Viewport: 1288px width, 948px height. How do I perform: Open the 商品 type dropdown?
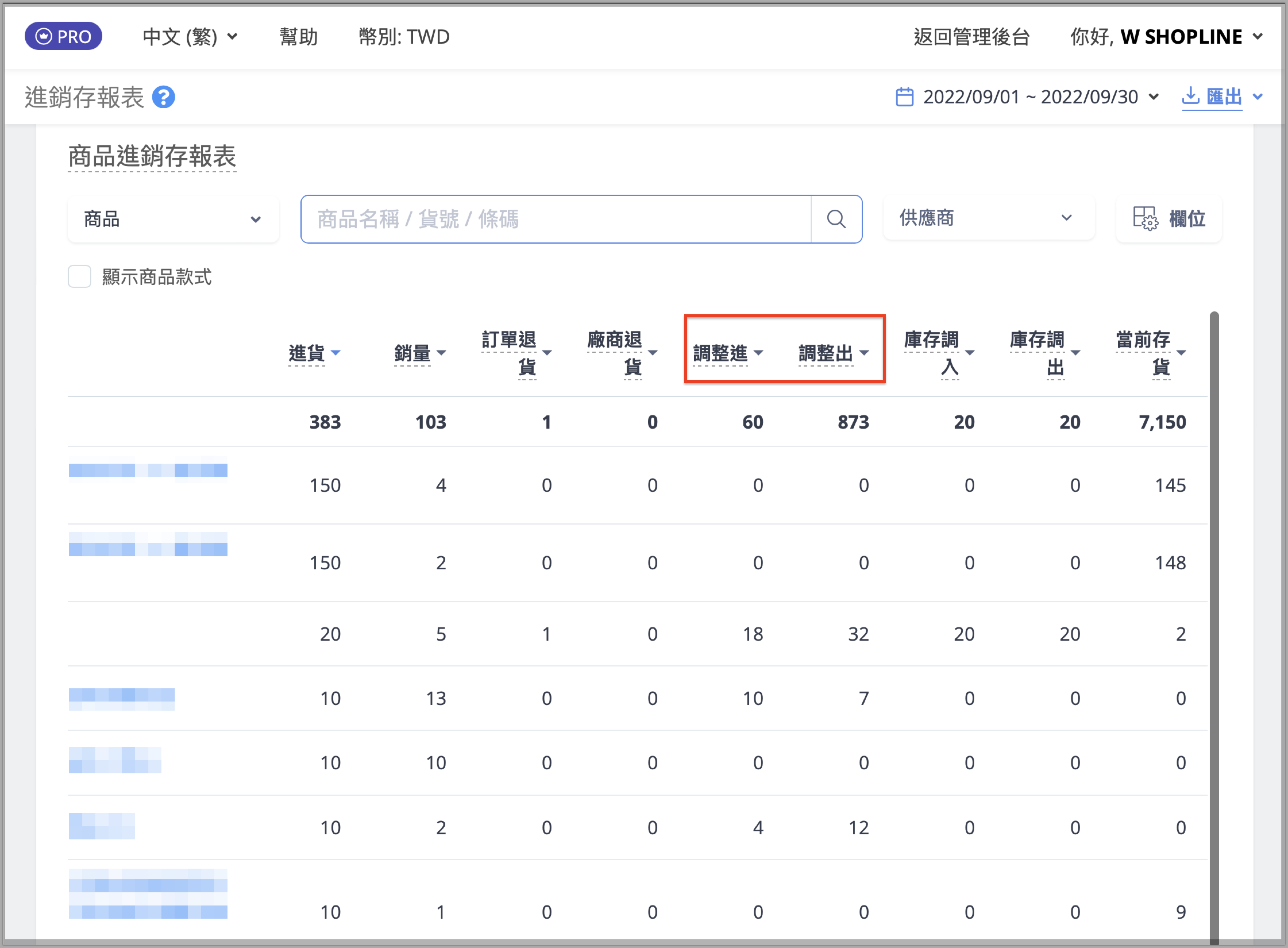(x=173, y=219)
